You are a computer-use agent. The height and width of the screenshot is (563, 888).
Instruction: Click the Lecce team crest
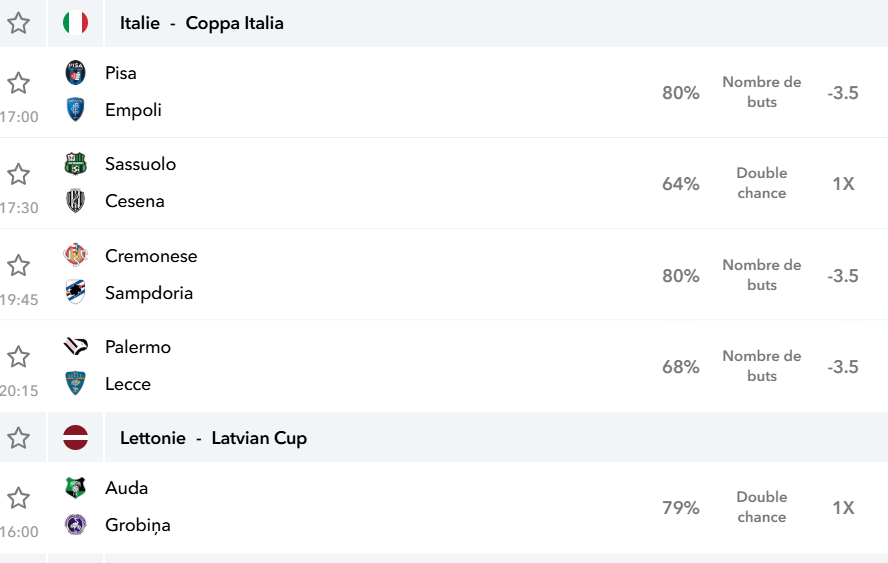75,383
